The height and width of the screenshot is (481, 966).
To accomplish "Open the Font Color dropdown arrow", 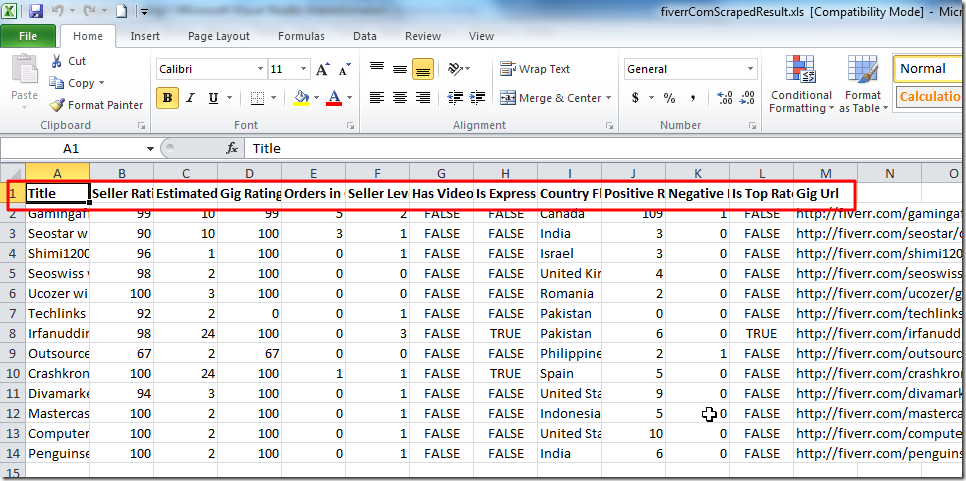I will click(349, 98).
